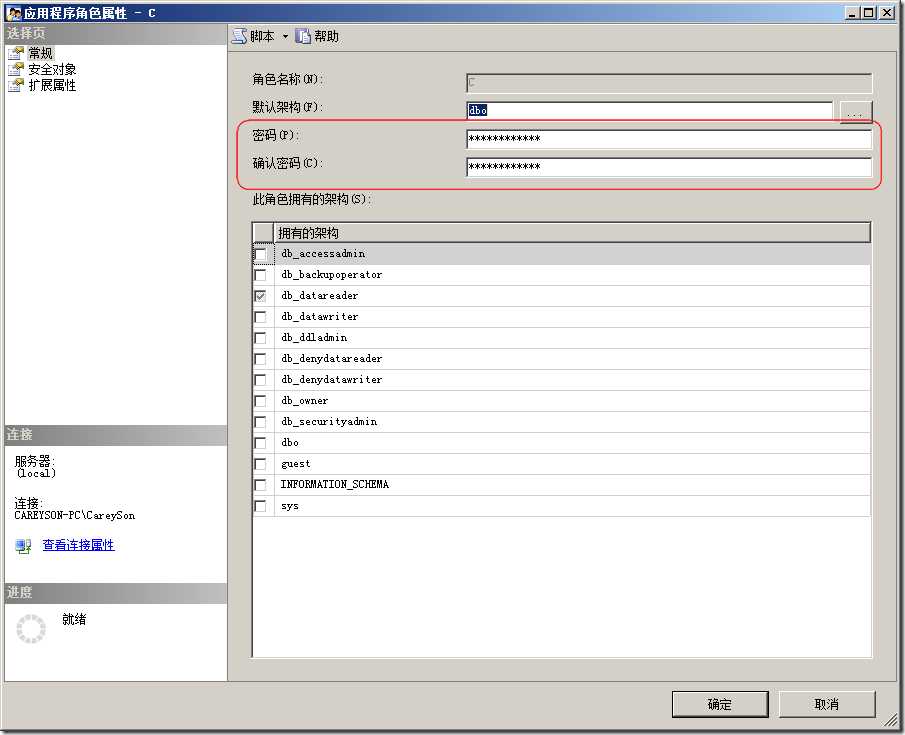Check the sys schema checkbox
Image resolution: width=905 pixels, height=735 pixels.
click(261, 506)
